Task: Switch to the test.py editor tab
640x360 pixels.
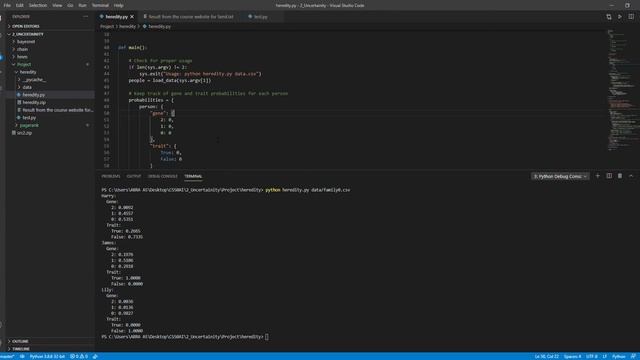Action: point(260,17)
